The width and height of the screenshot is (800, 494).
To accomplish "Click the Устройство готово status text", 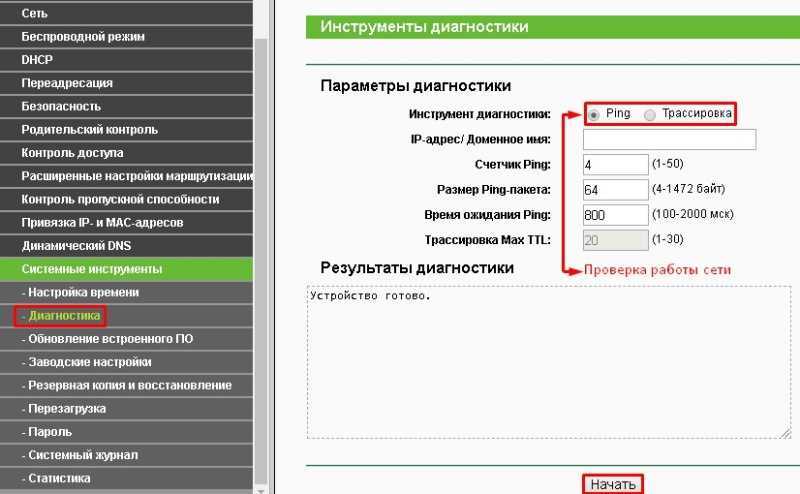I will (370, 296).
